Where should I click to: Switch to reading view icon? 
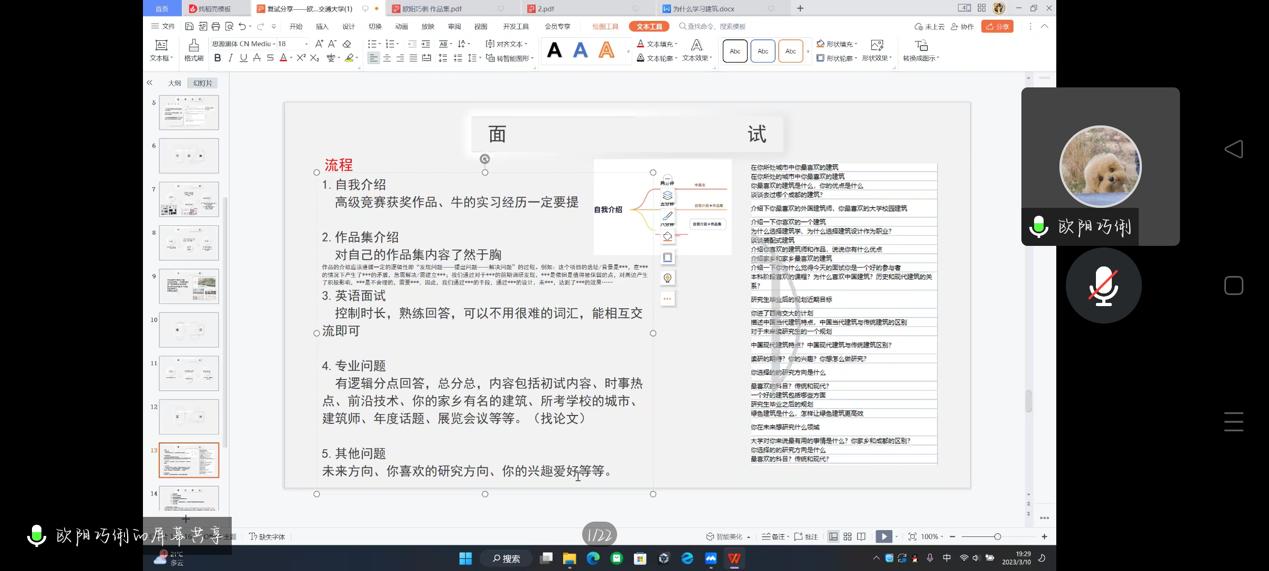pyautogui.click(x=861, y=537)
